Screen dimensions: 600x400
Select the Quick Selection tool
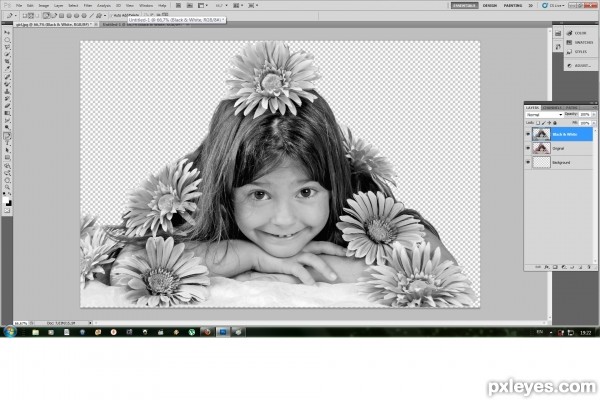click(7, 54)
